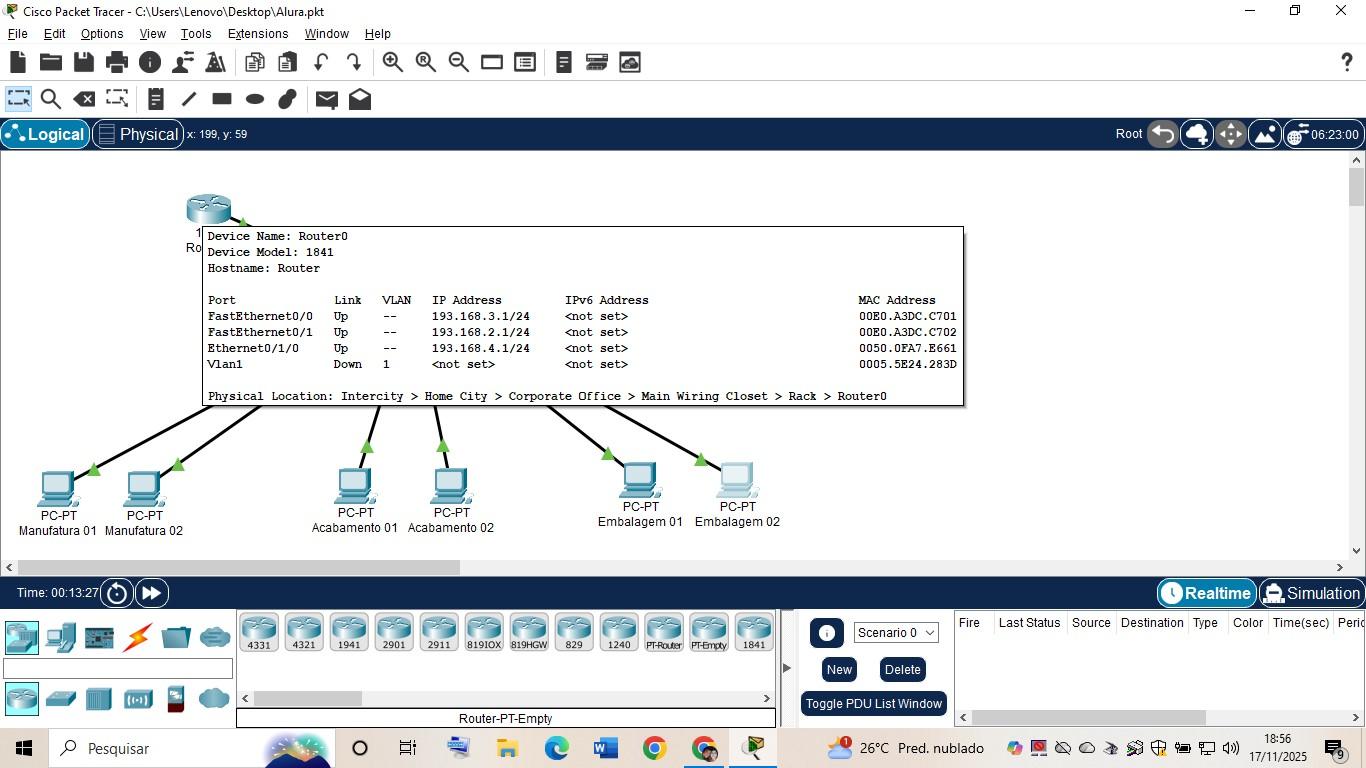Select the Inspect magnifier tool
This screenshot has height=768, width=1366.
51,99
